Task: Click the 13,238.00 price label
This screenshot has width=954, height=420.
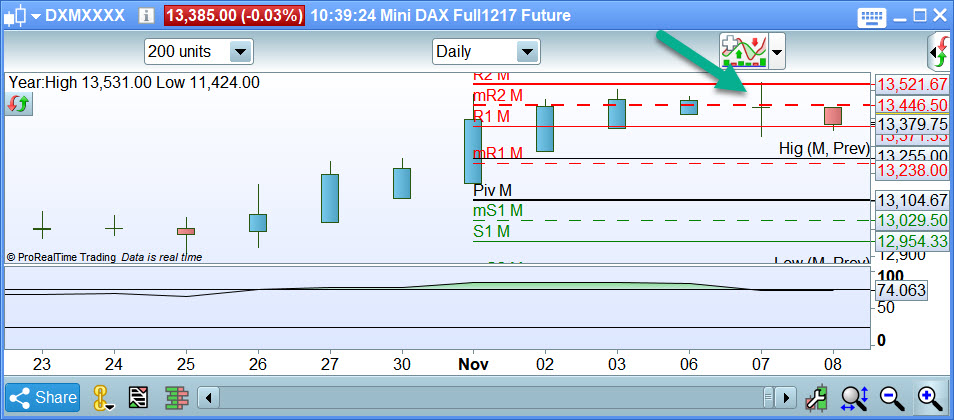Action: point(912,171)
